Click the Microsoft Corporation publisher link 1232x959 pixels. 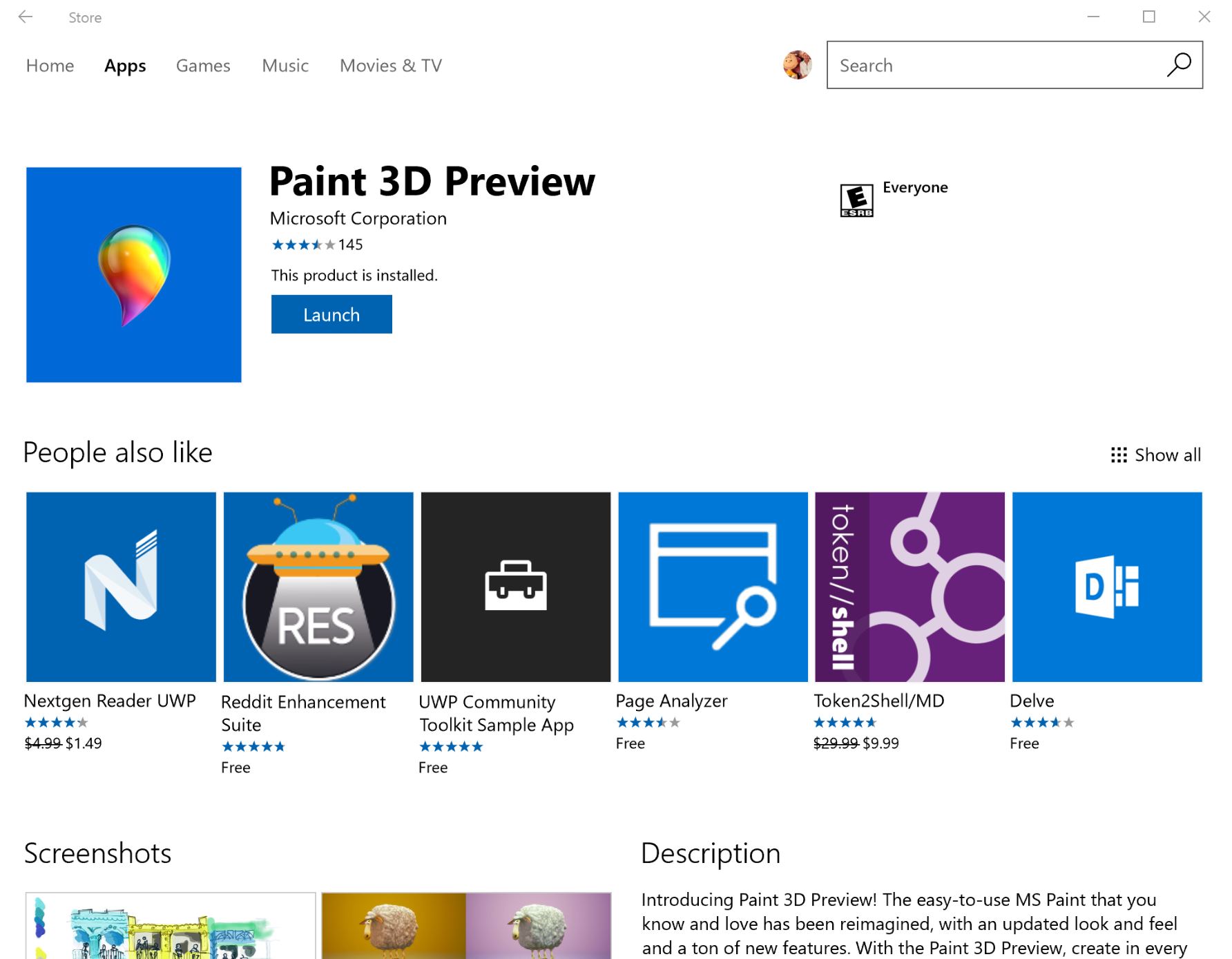click(358, 218)
